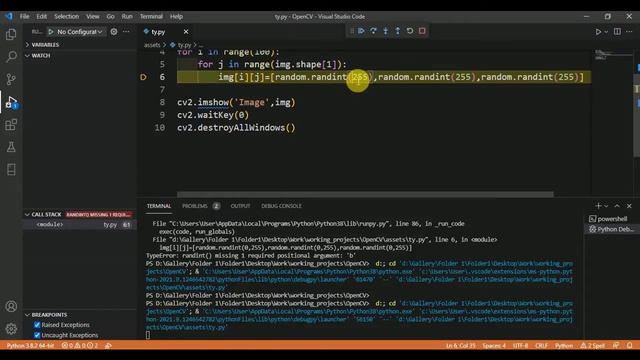The image size is (640, 360).
Task: Restart the debug session
Action: click(410, 31)
